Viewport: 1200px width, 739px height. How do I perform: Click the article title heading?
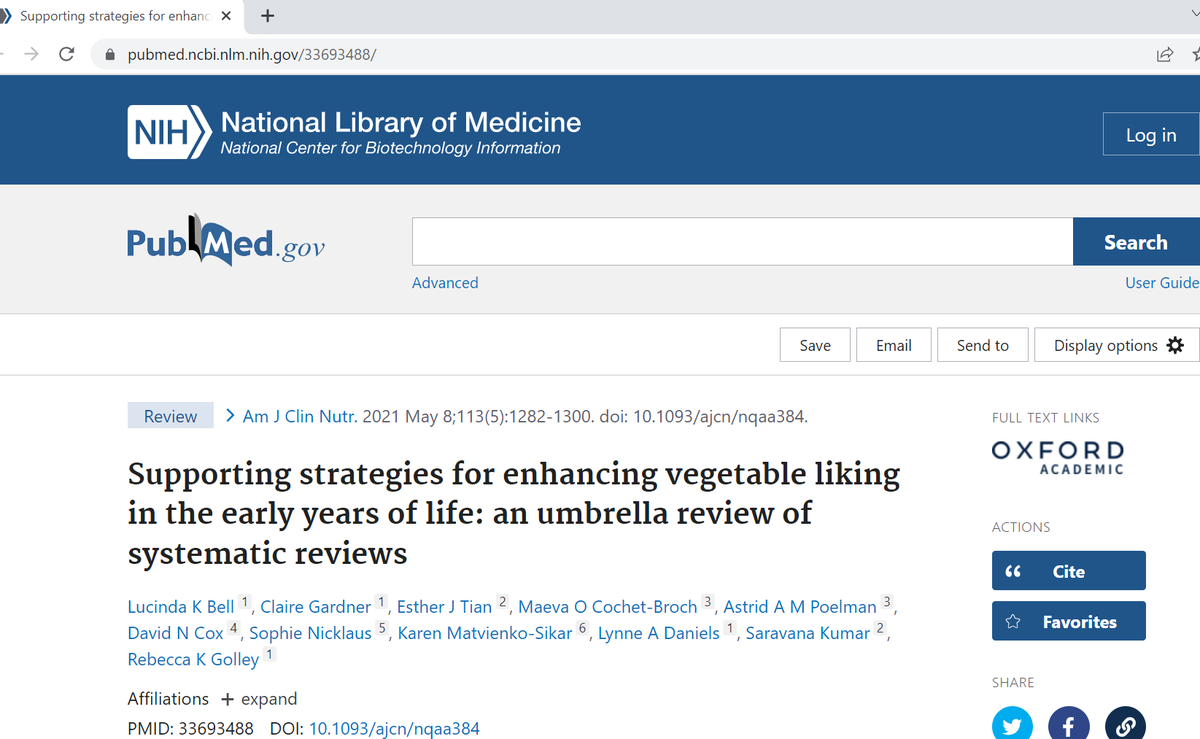point(514,513)
